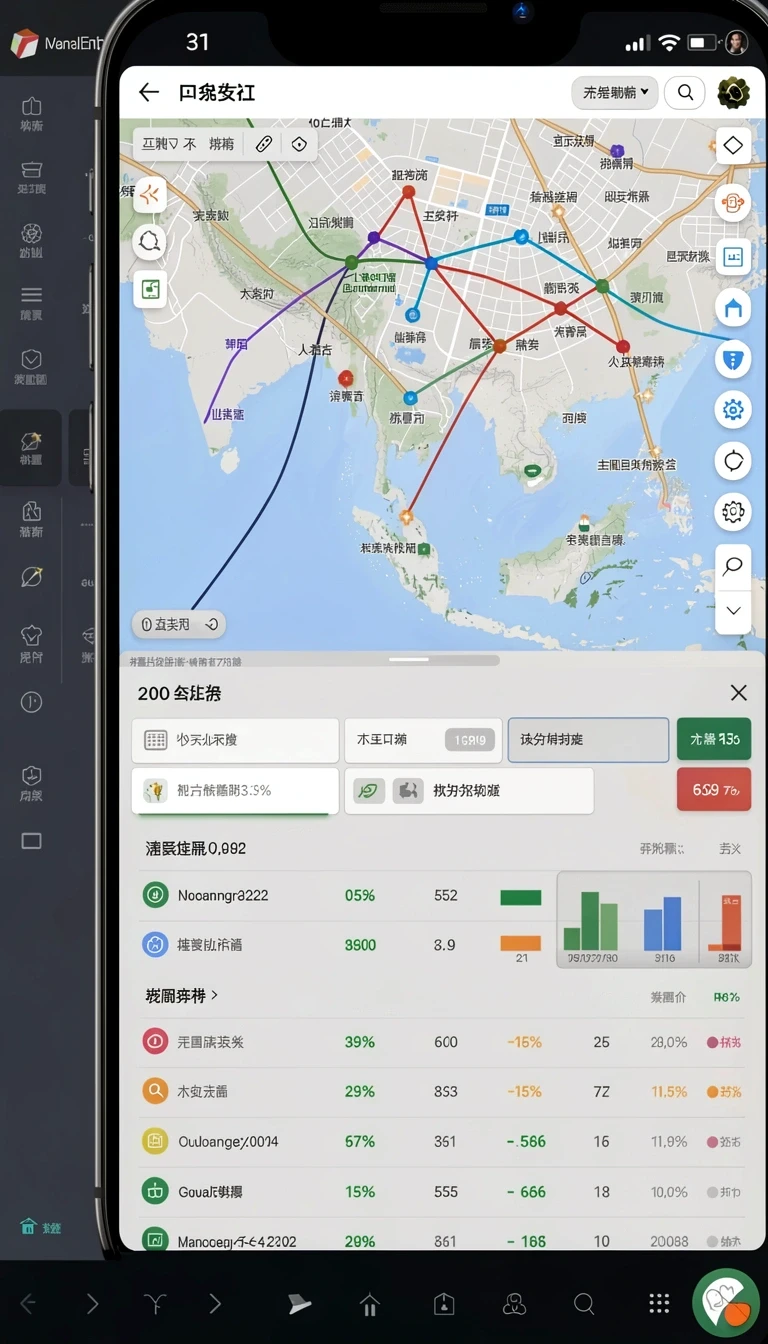Expand the section header with right chevron
This screenshot has height=1344, width=768.
(x=182, y=996)
